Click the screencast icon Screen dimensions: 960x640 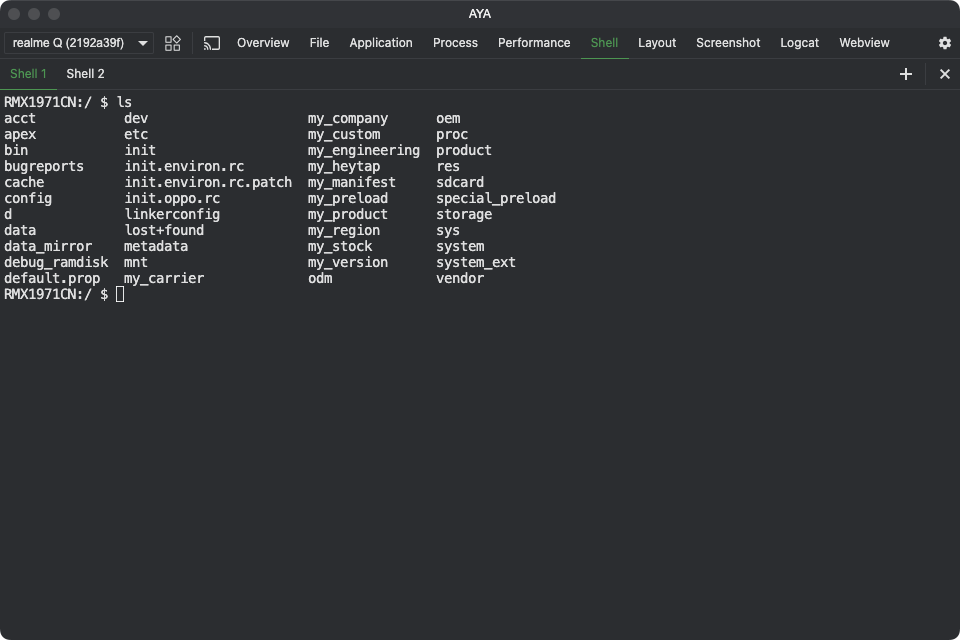212,43
